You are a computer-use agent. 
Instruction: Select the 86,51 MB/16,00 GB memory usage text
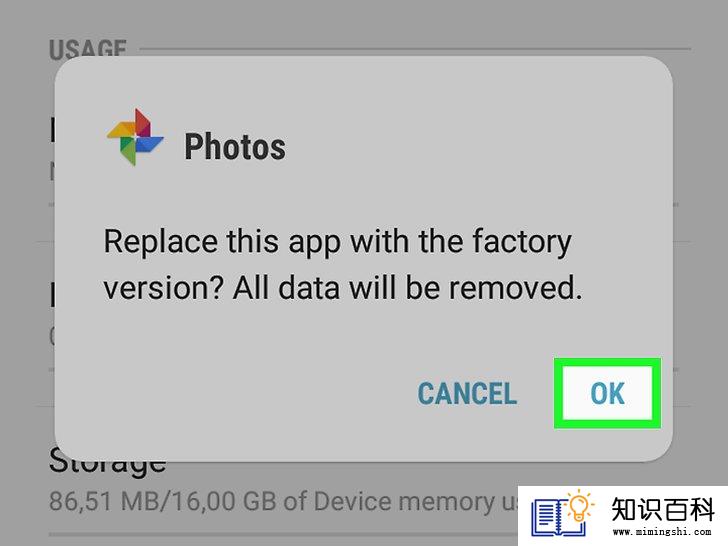tap(283, 501)
